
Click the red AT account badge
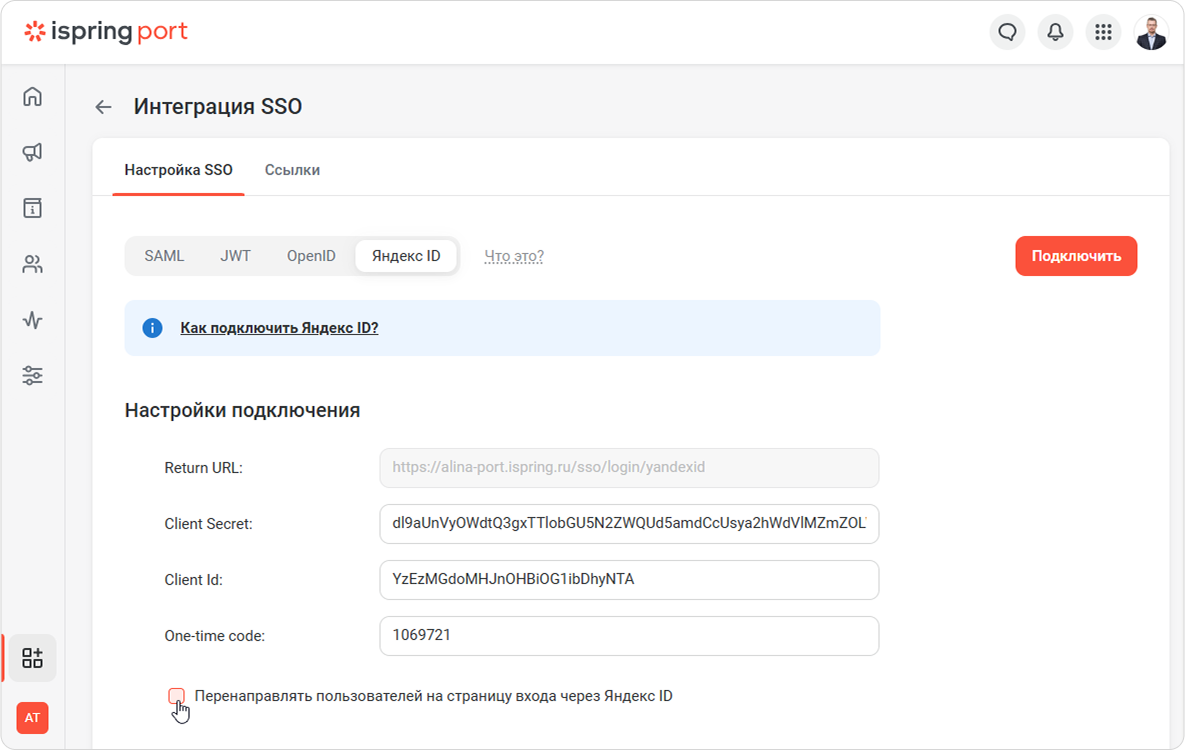point(32,717)
